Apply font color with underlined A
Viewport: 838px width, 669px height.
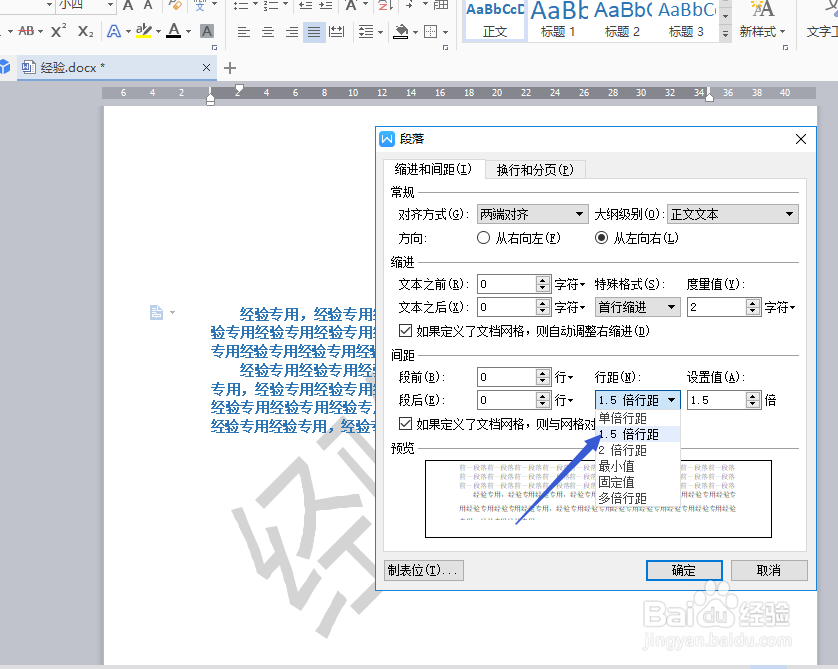click(x=174, y=31)
